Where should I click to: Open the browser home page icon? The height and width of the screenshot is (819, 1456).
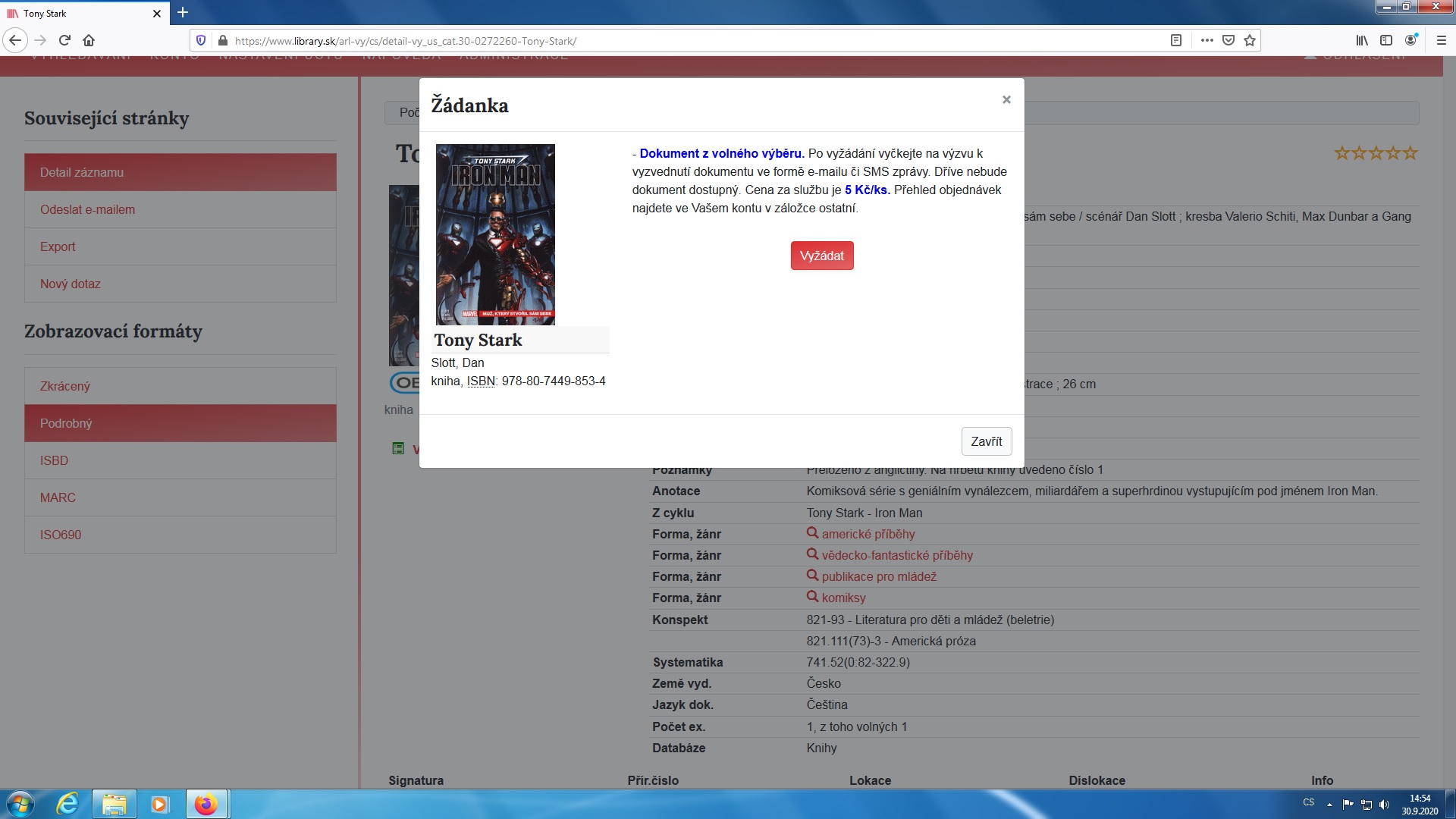(x=89, y=40)
